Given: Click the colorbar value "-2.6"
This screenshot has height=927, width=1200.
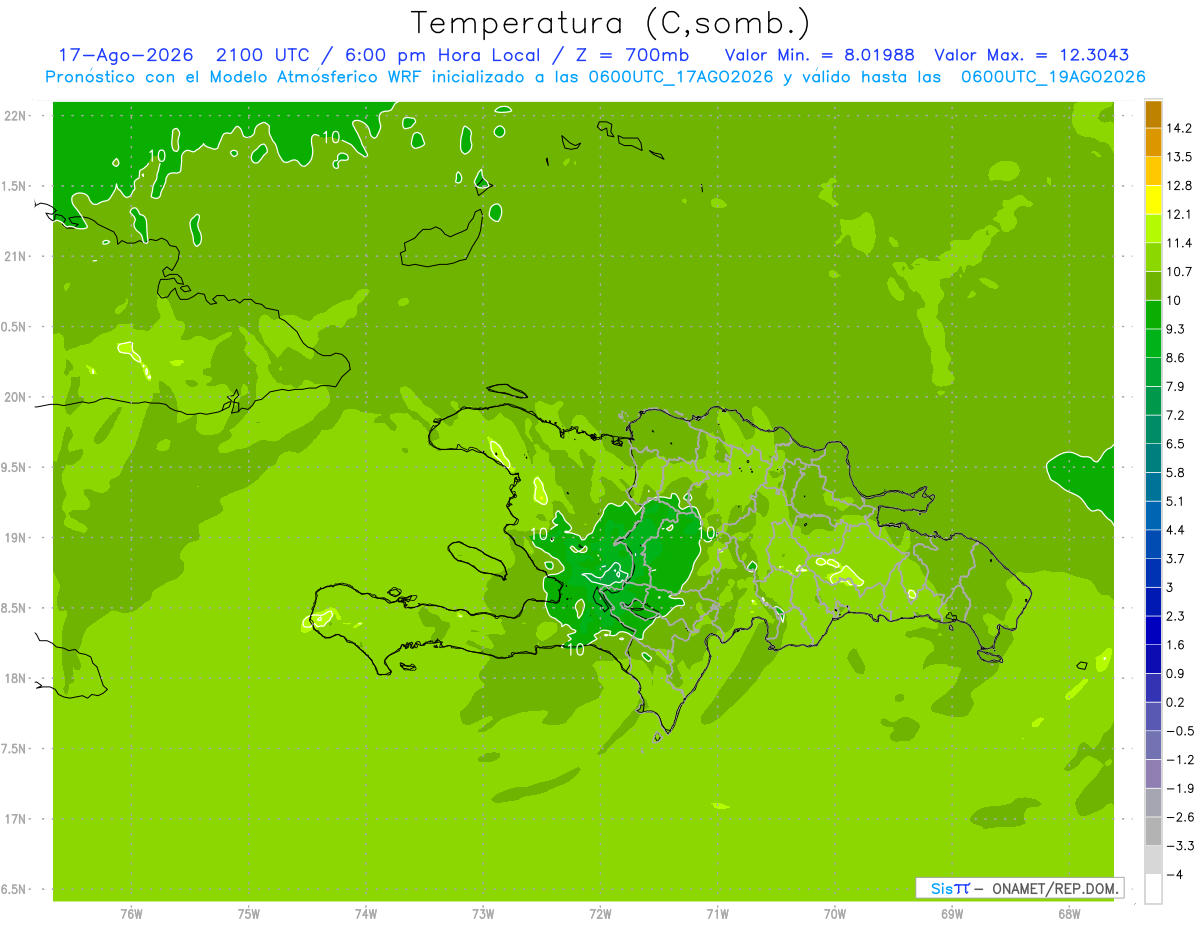Looking at the screenshot, I should pyautogui.click(x=1180, y=817).
